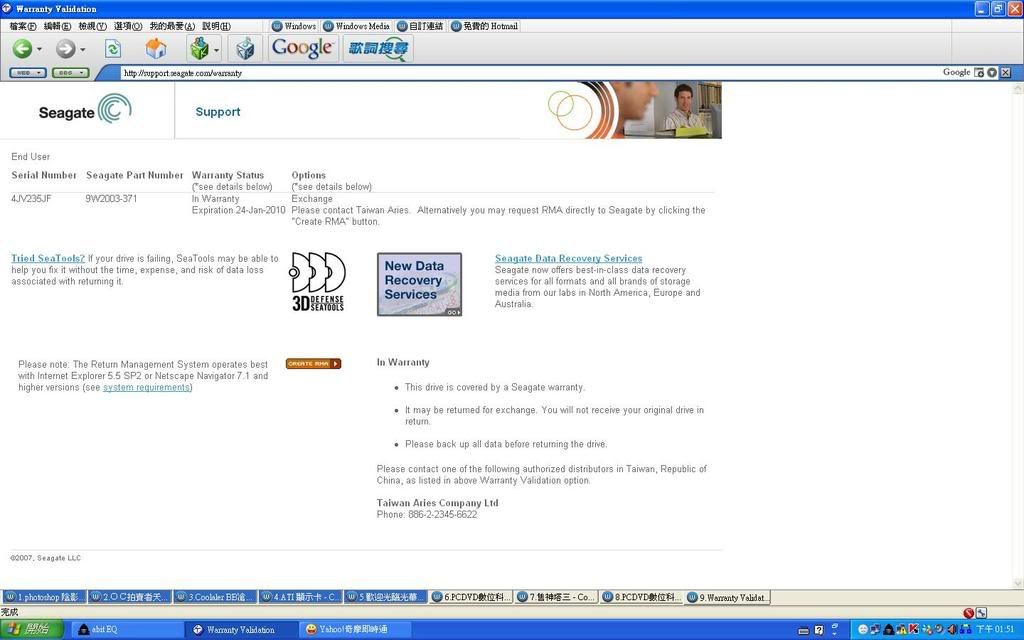Open the green dropdown left of the address bar

pos(71,72)
